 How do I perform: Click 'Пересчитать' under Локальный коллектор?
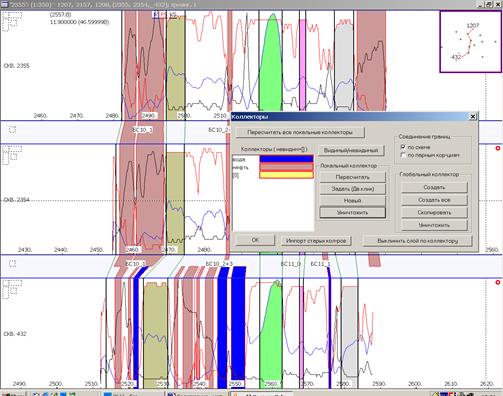point(352,177)
